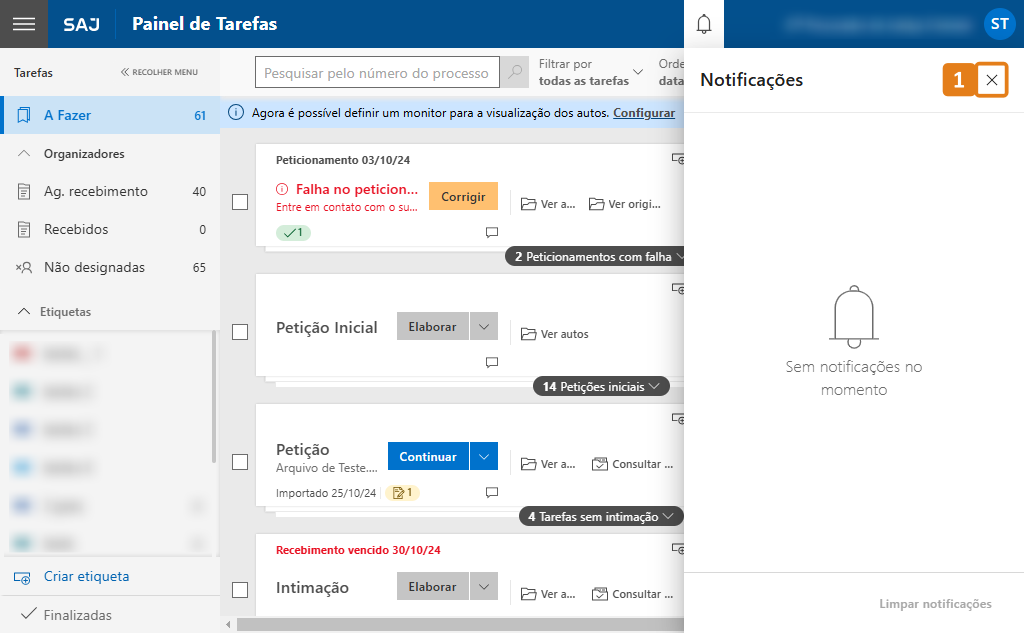Click the search magnifier icon
Image resolution: width=1024 pixels, height=633 pixels.
click(x=515, y=73)
